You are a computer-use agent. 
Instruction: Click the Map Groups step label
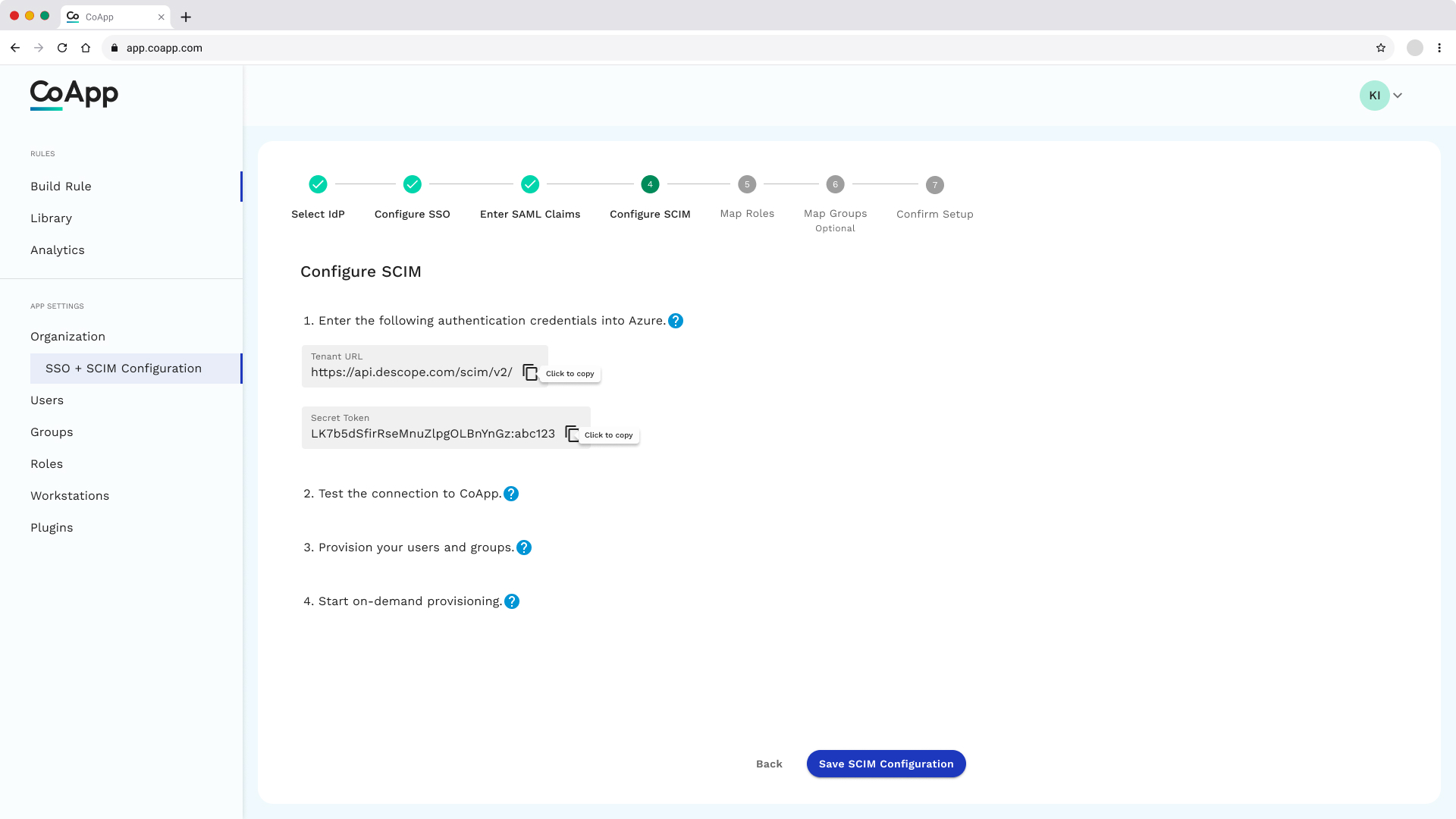pyautogui.click(x=835, y=214)
